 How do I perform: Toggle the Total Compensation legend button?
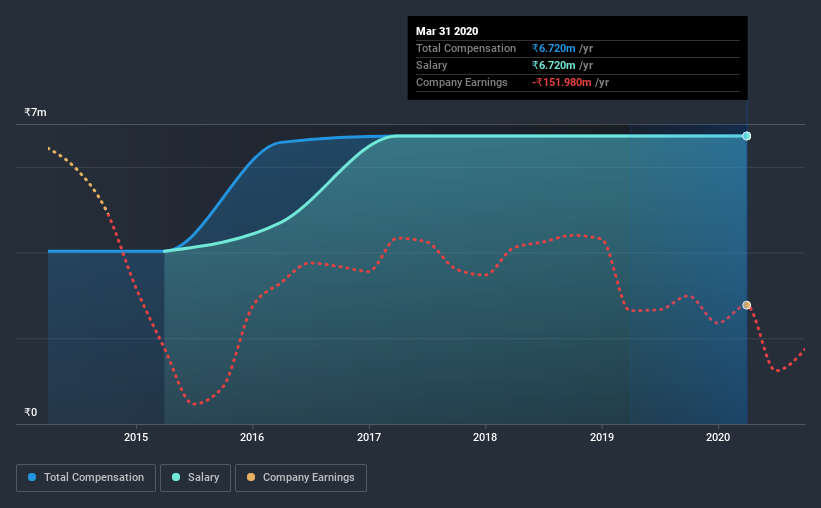[86, 478]
